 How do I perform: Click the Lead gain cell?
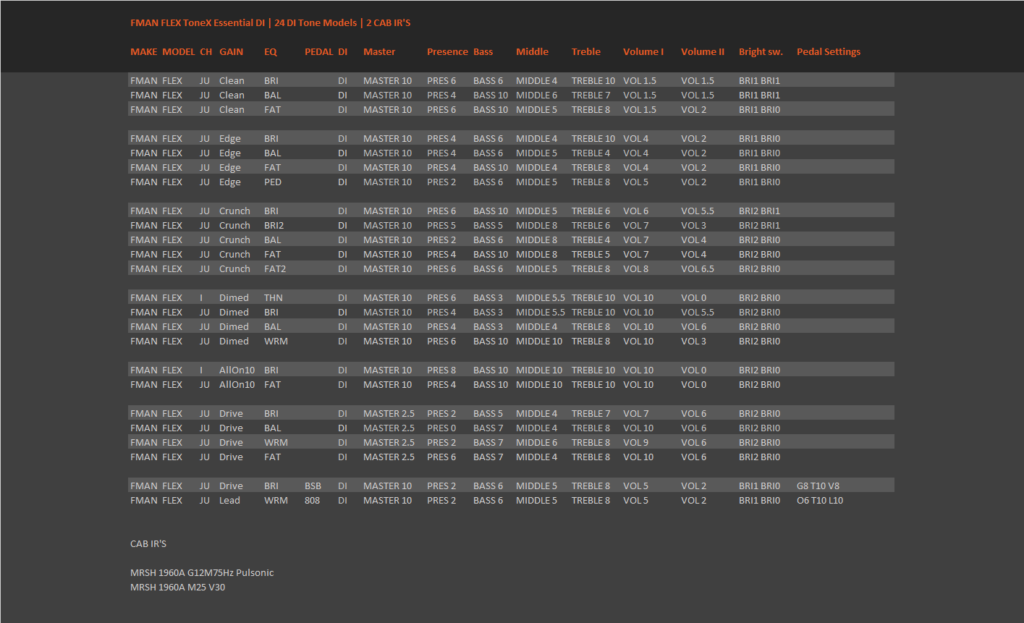tap(229, 500)
